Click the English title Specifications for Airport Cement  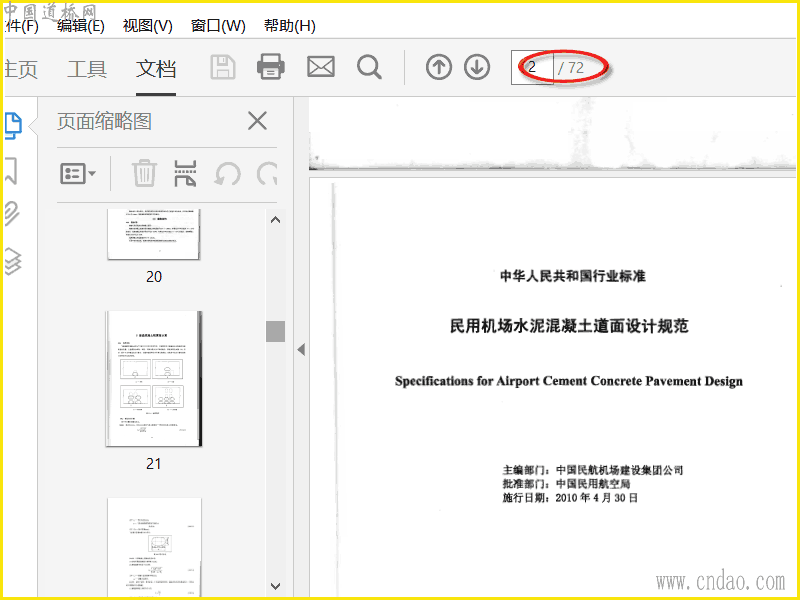pyautogui.click(x=569, y=381)
